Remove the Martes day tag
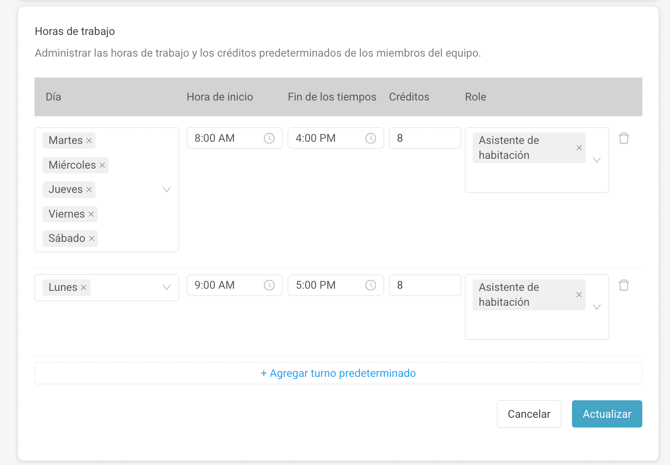The image size is (670, 465). point(89,141)
